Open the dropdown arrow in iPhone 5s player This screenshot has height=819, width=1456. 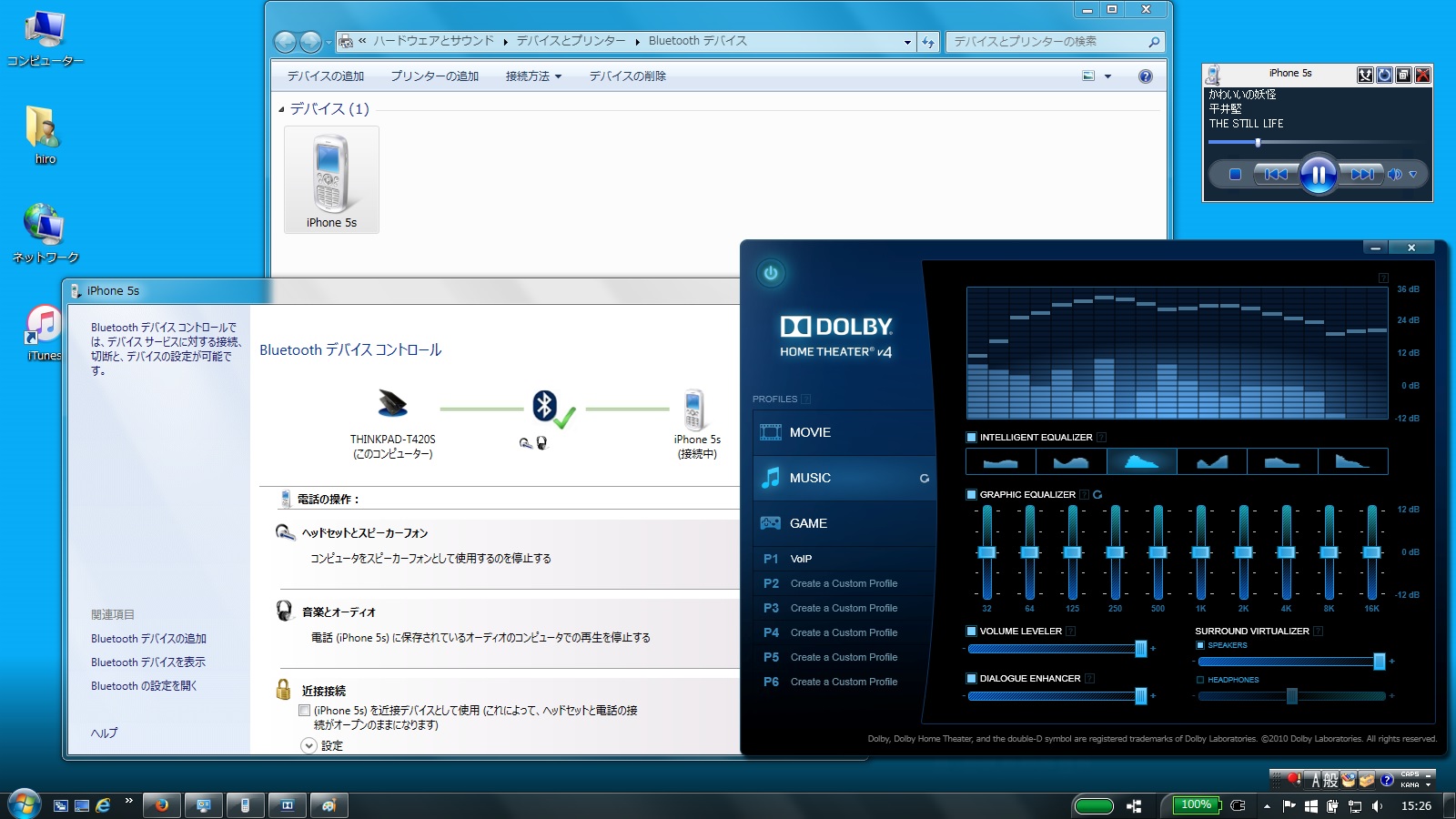click(1413, 175)
